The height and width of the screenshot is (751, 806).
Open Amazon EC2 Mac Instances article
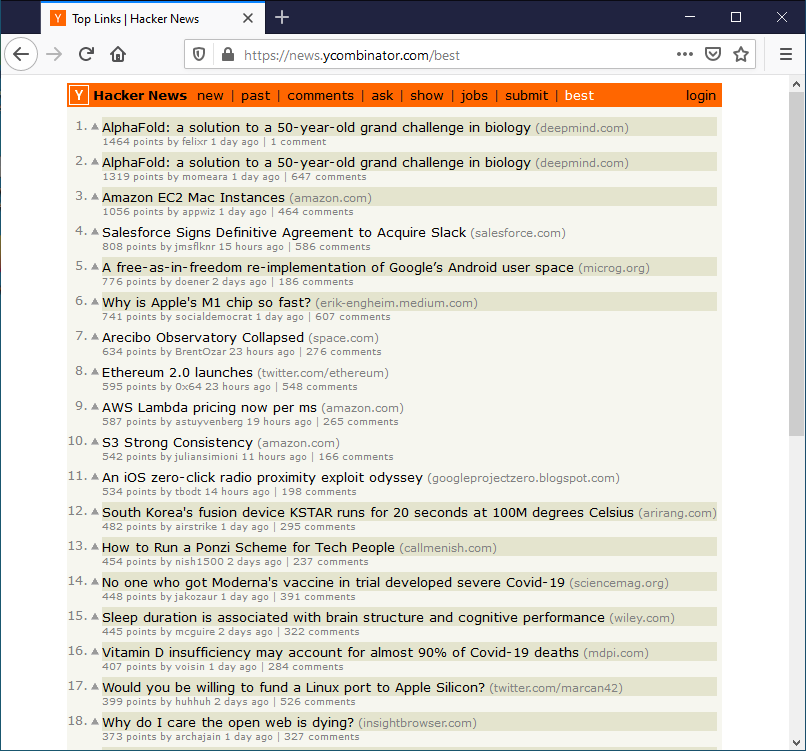pyautogui.click(x=193, y=197)
